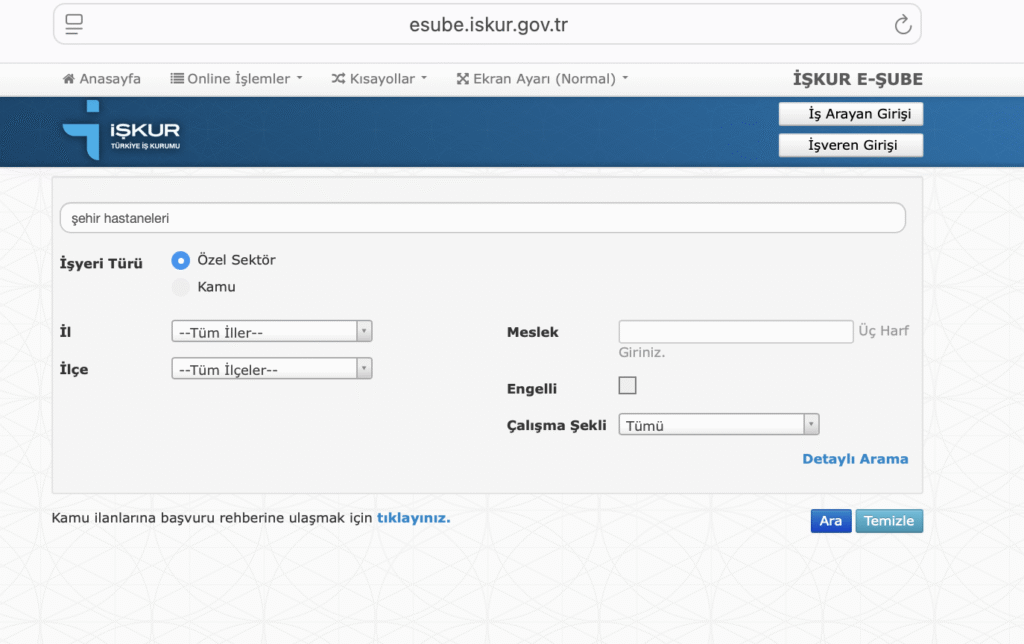Image resolution: width=1024 pixels, height=644 pixels.
Task: Click the İŞKUR logo
Action: pyautogui.click(x=121, y=131)
